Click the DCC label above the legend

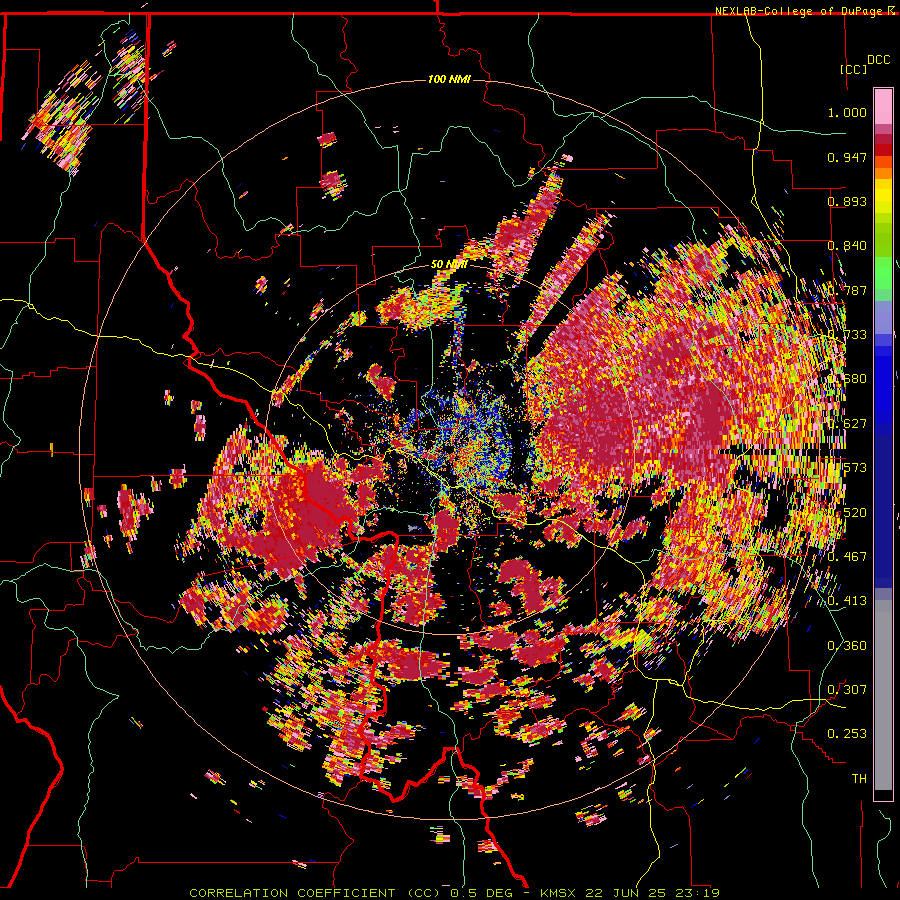(x=878, y=60)
